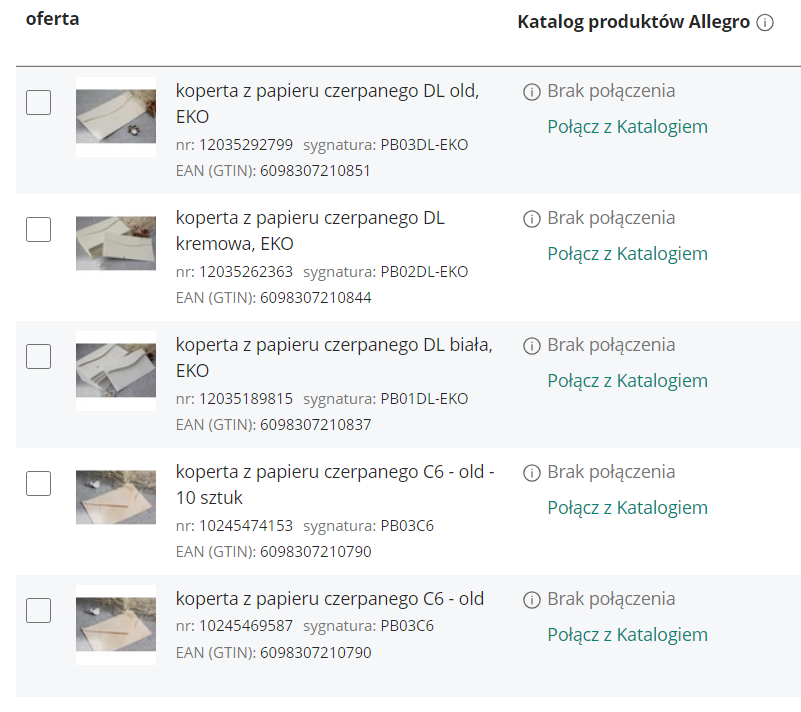Click info icon next to DL biała connection status

pyautogui.click(x=531, y=345)
